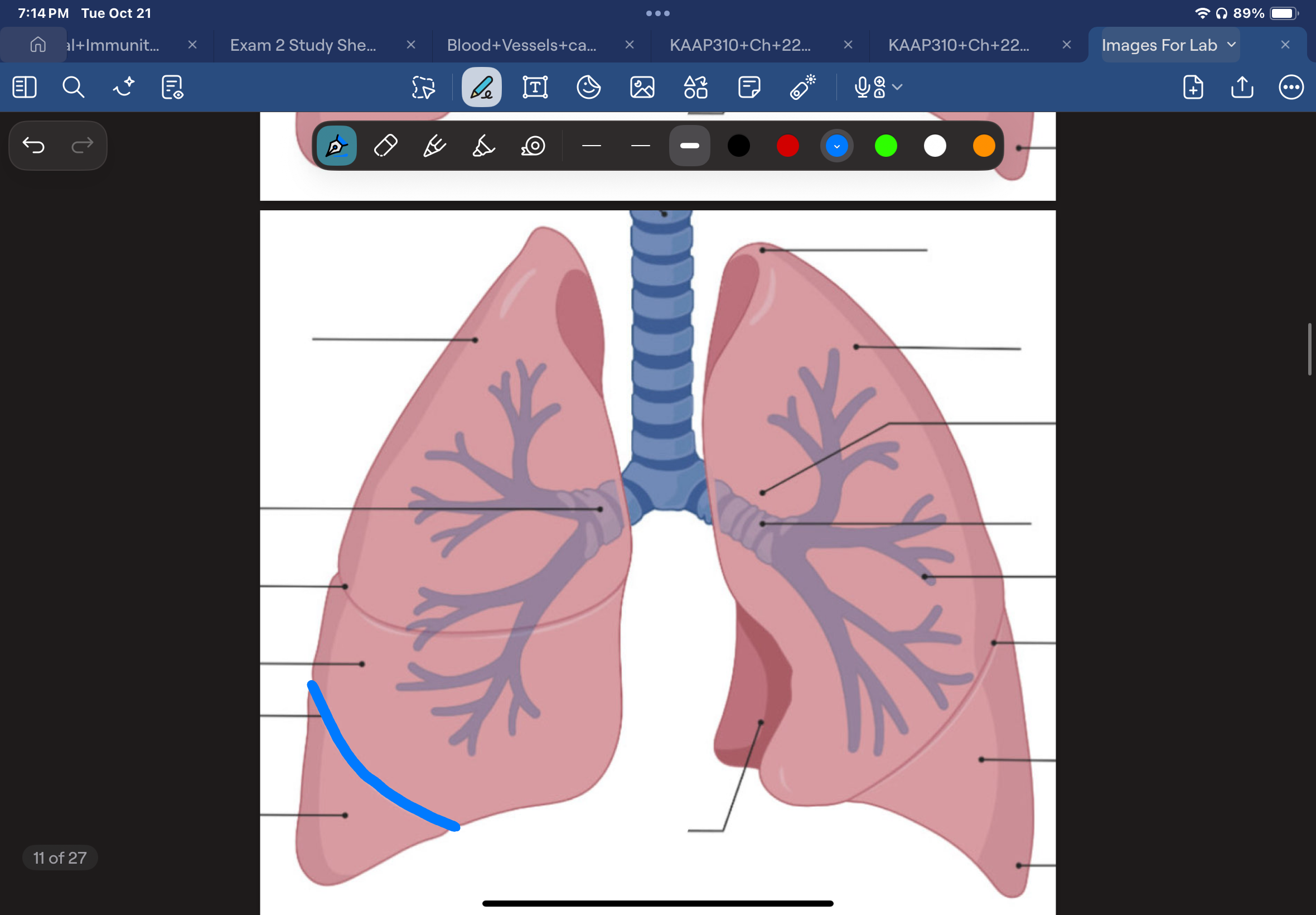Viewport: 1316px width, 915px height.
Task: Select the Shapes tool
Action: (695, 87)
